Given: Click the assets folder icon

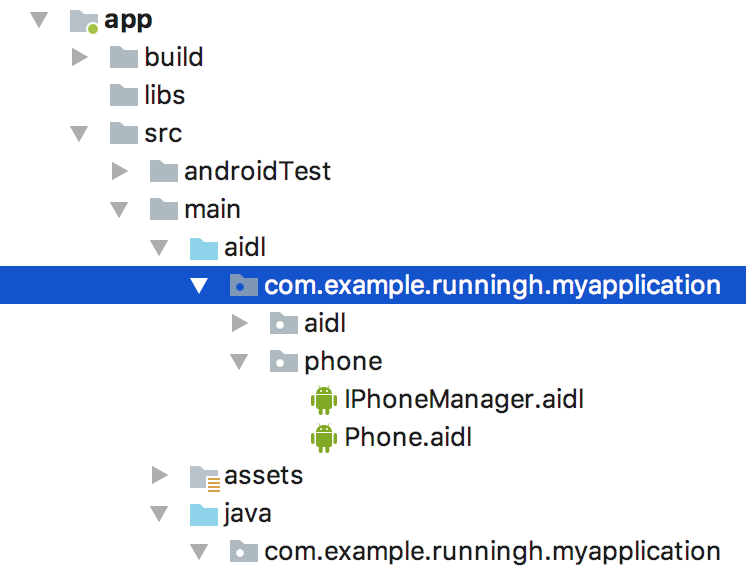Looking at the screenshot, I should coord(205,478).
